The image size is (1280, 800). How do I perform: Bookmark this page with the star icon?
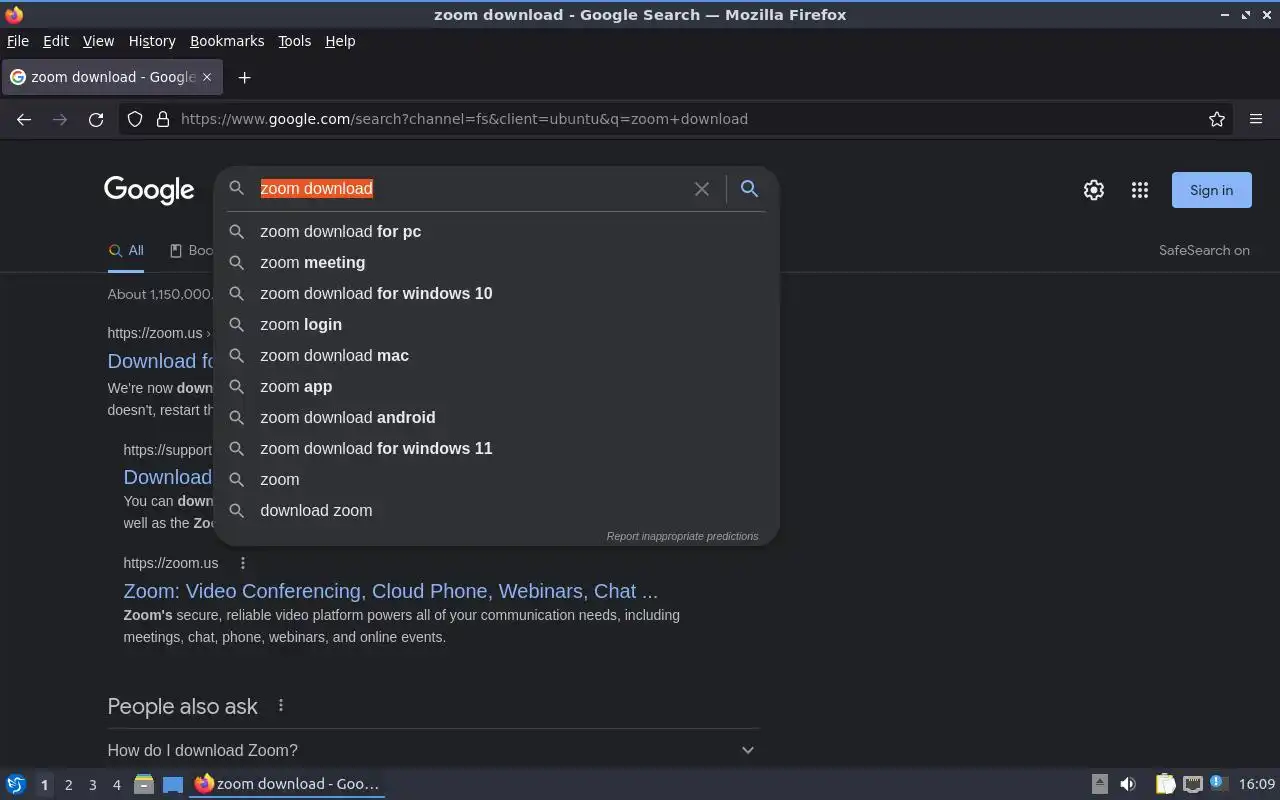click(x=1217, y=119)
